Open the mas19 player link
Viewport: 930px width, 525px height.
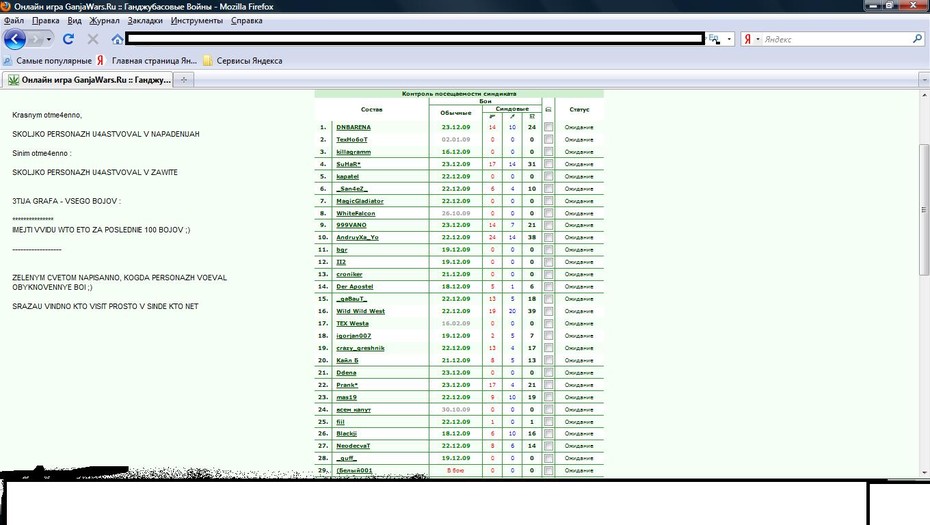point(346,397)
